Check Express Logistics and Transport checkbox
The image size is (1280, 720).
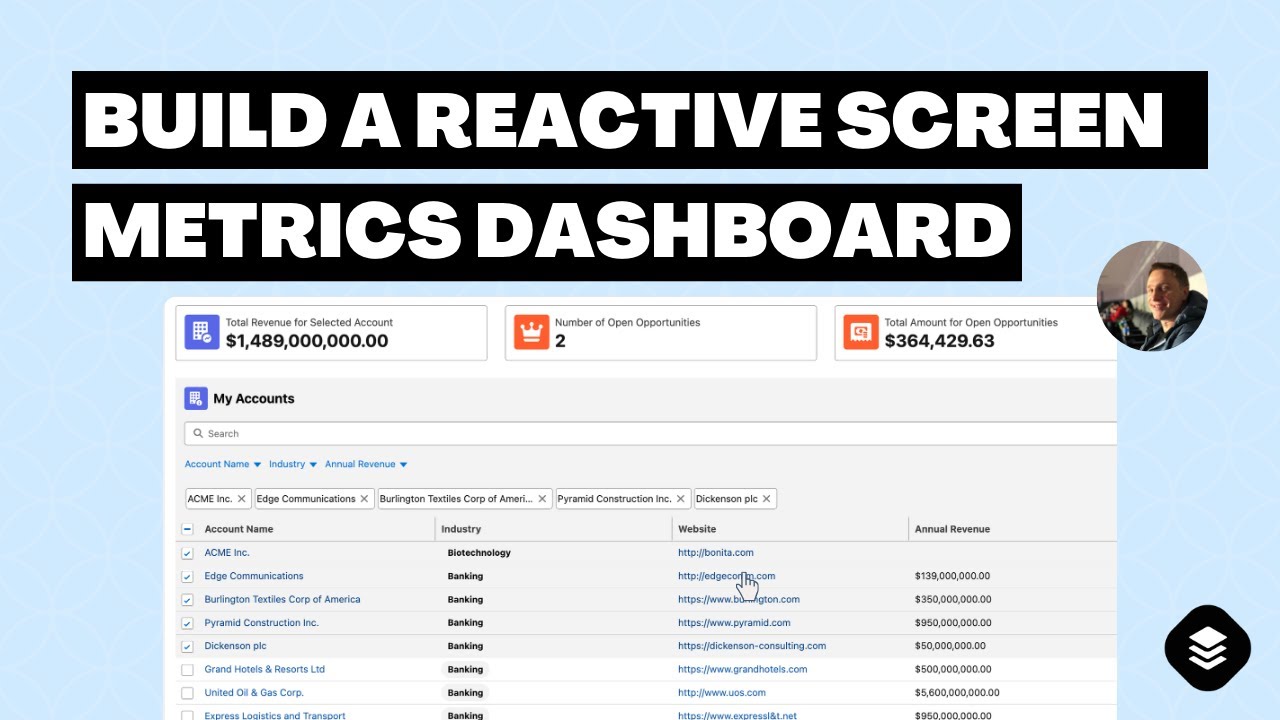[187, 716]
